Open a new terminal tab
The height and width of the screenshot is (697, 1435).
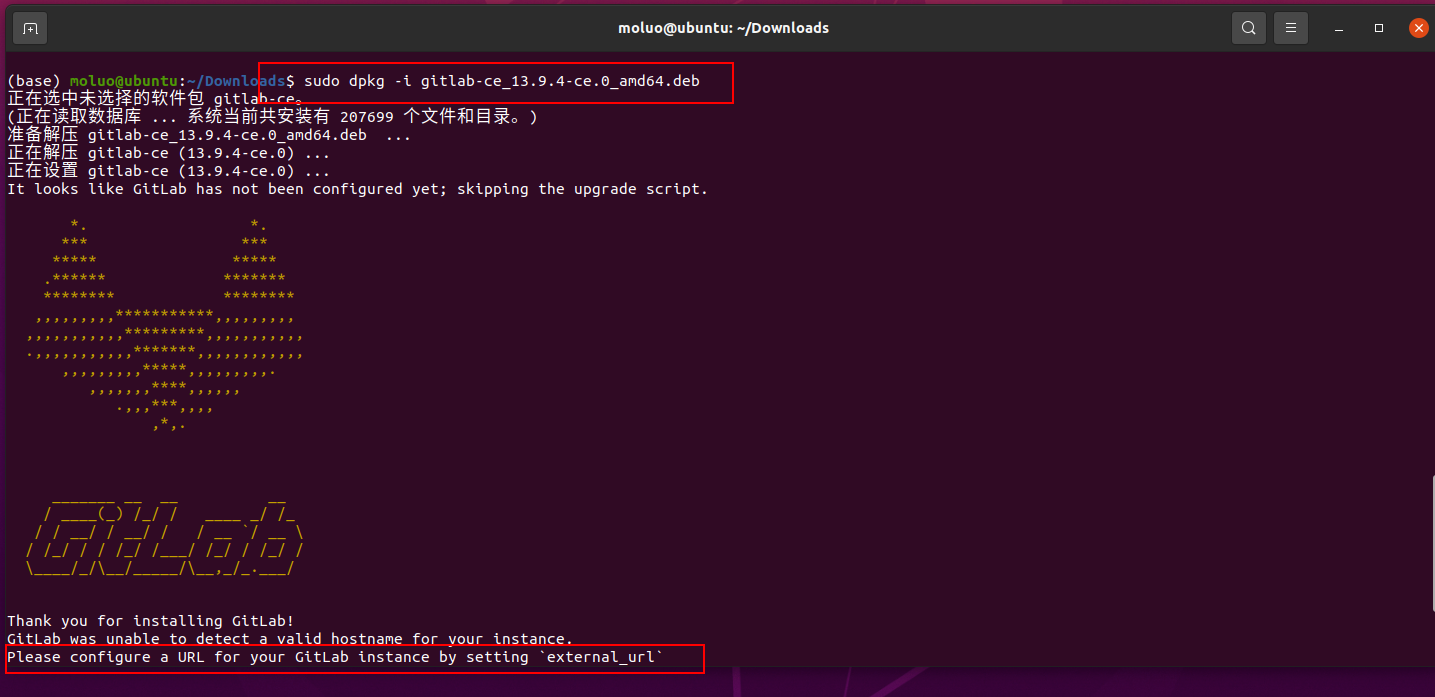[x=31, y=28]
